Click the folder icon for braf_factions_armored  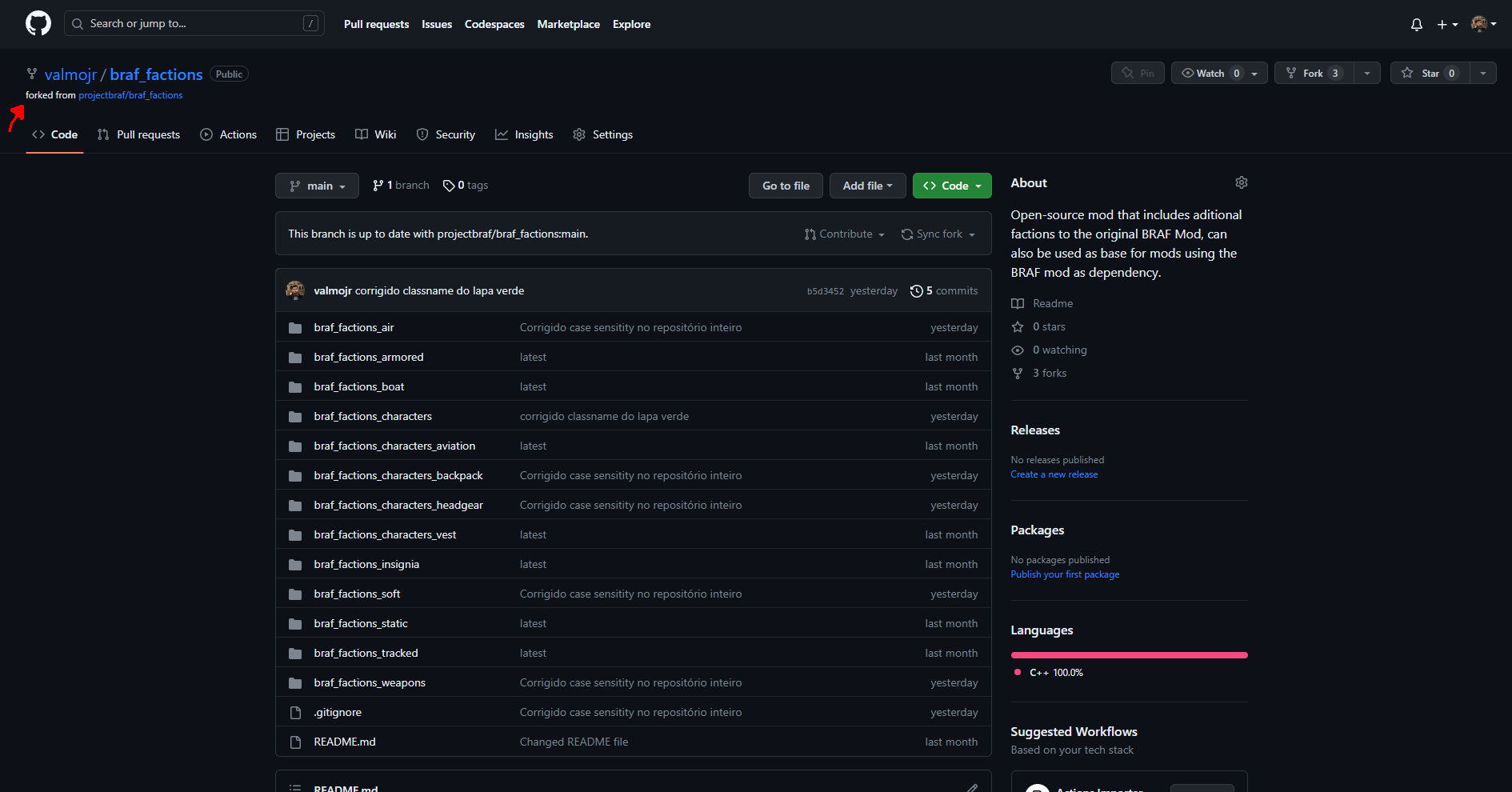295,358
